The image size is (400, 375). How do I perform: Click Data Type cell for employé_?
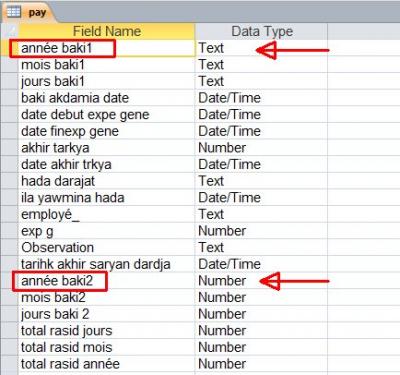pyautogui.click(x=261, y=214)
